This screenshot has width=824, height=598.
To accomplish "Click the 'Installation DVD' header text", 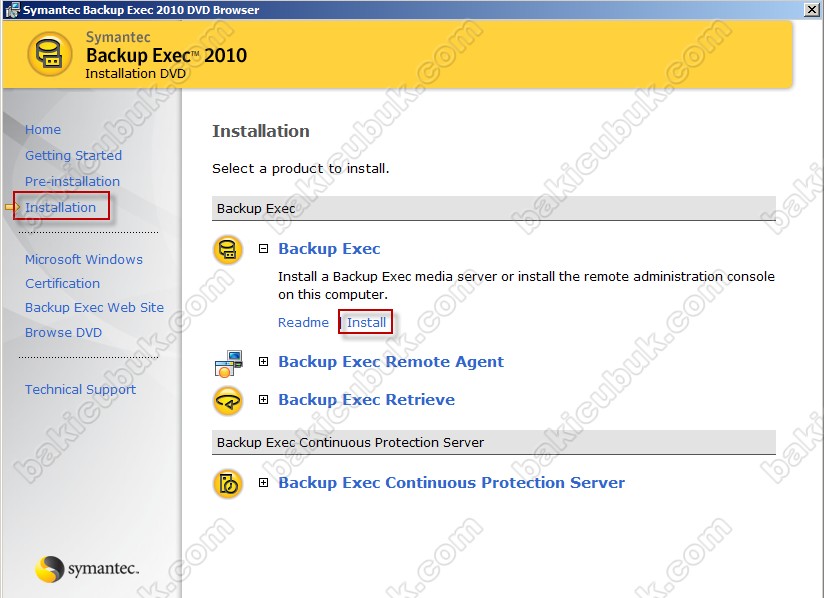I will [x=136, y=74].
